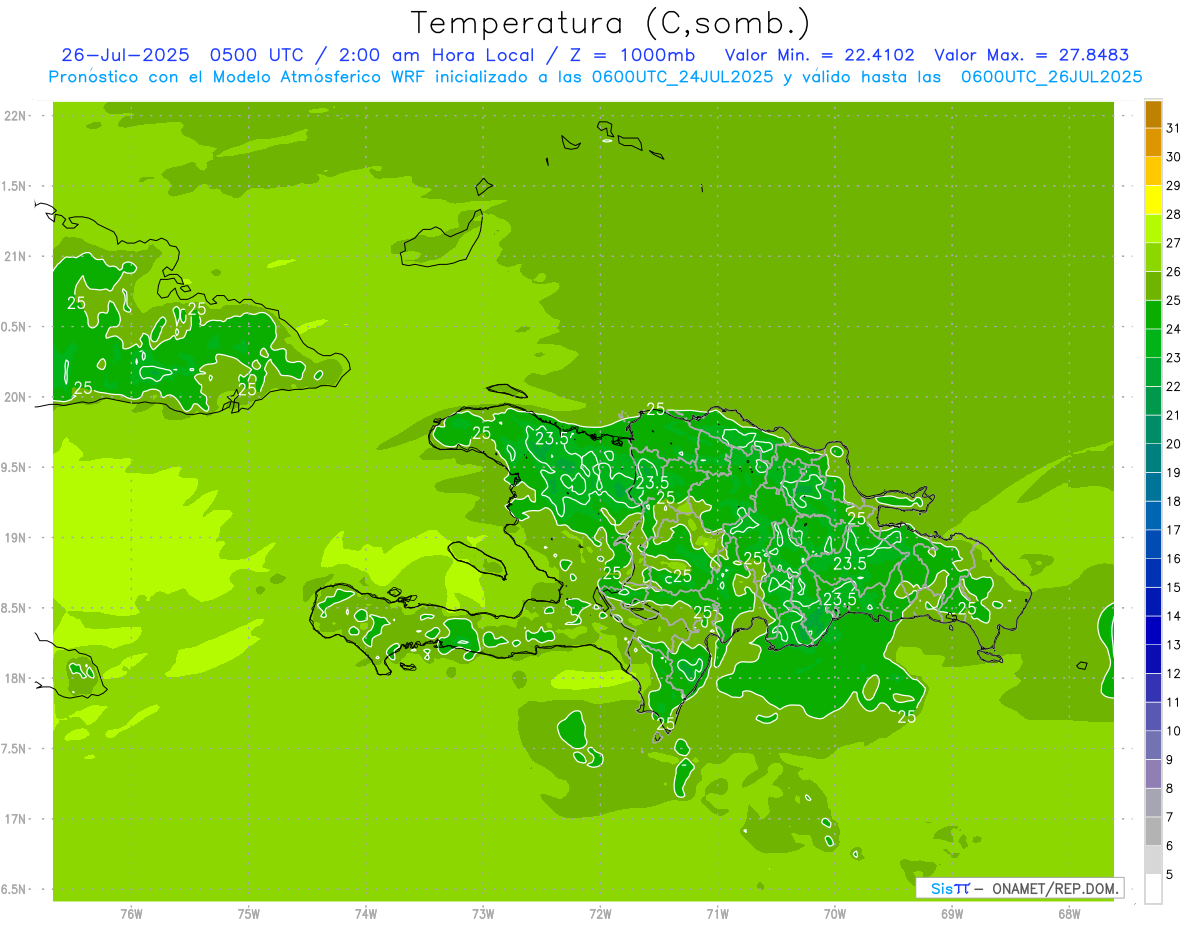Select the date text '26-Jul-2025'
1200x927 pixels.
(x=123, y=55)
